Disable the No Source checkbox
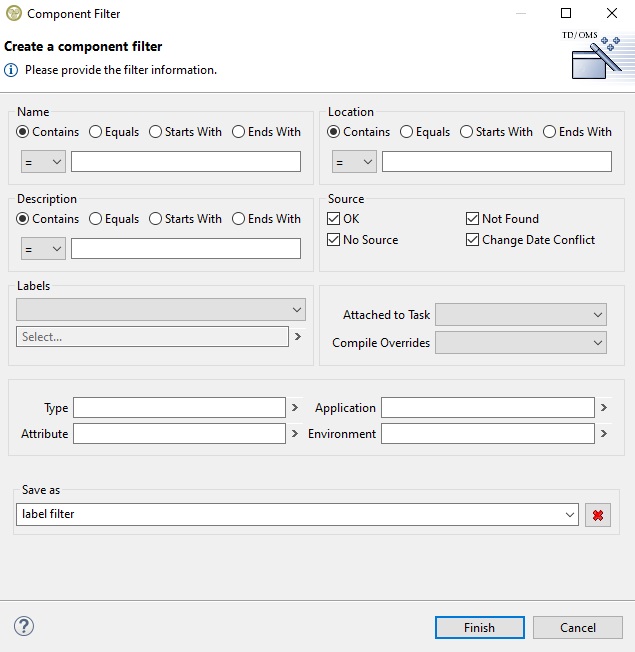635x652 pixels. (335, 240)
